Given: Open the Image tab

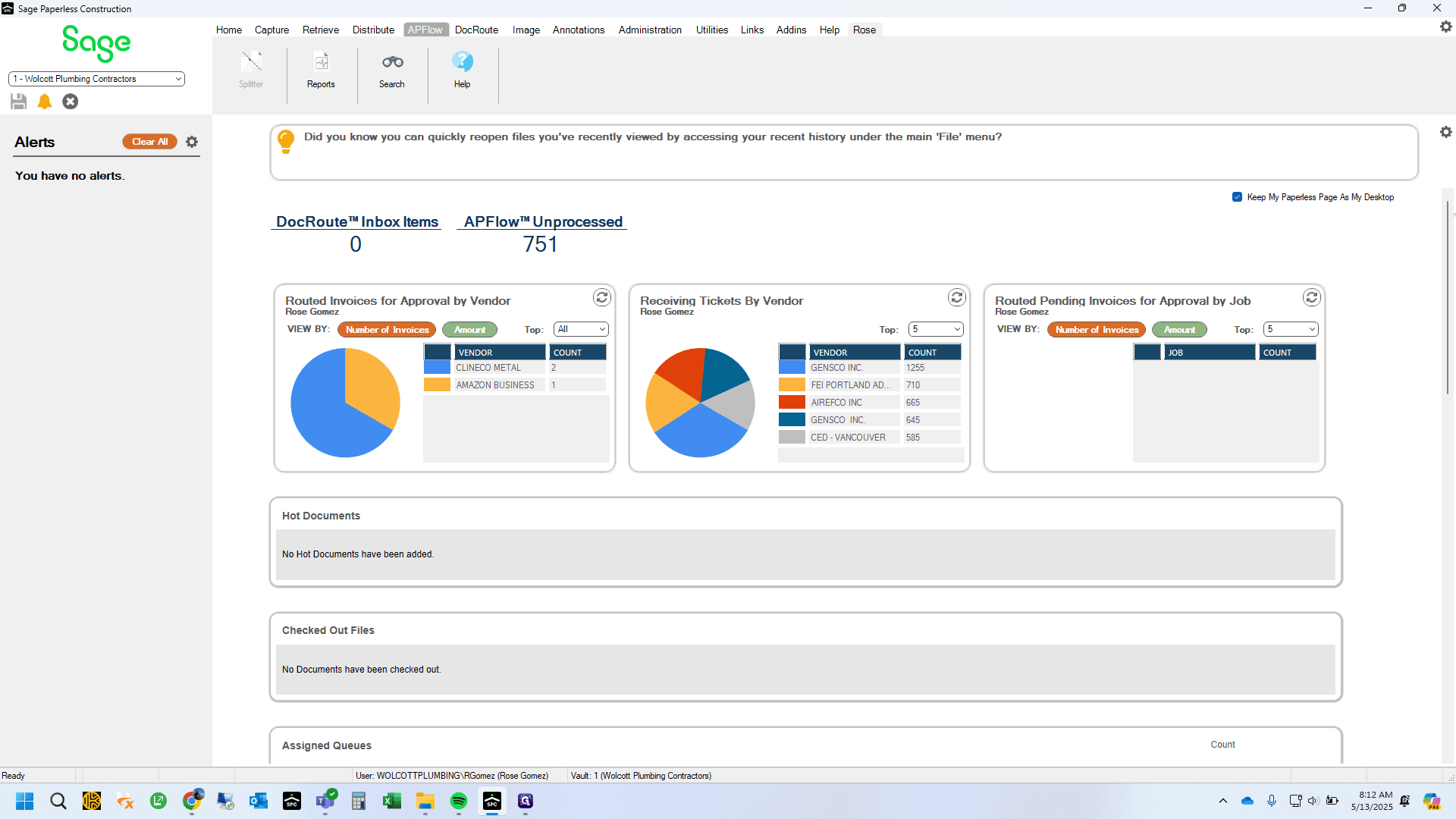Looking at the screenshot, I should coord(526,30).
